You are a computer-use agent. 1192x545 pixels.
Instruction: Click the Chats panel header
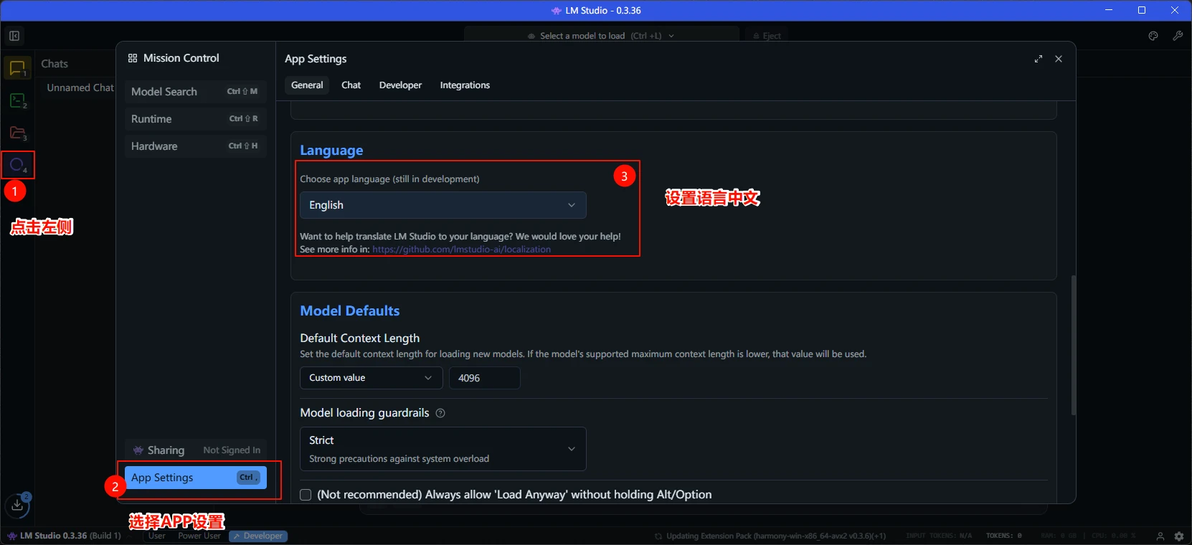[55, 64]
